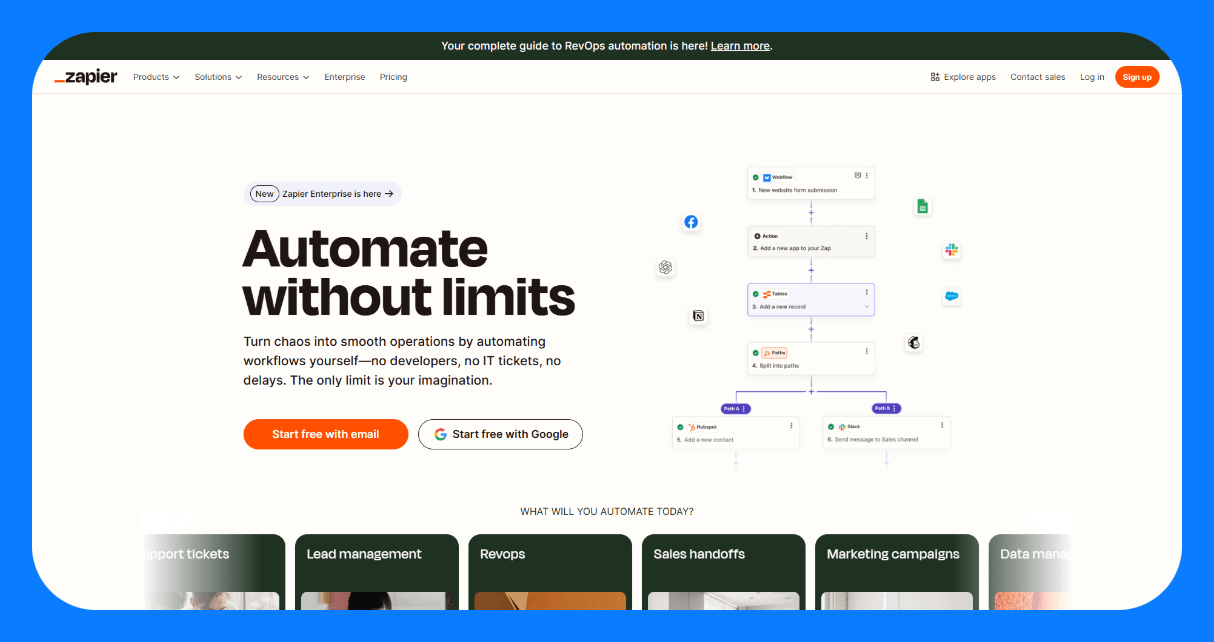Open the Revops card
This screenshot has width=1214, height=642.
tap(550, 572)
